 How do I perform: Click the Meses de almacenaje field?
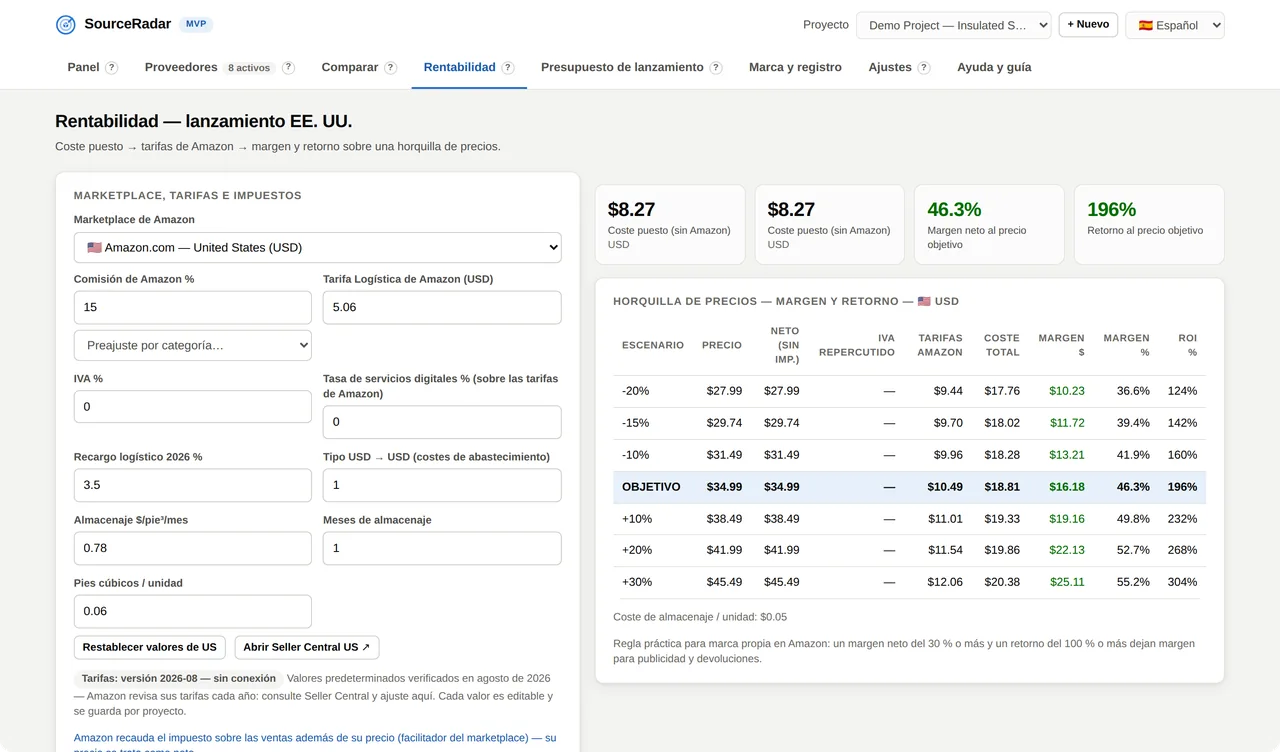point(442,548)
